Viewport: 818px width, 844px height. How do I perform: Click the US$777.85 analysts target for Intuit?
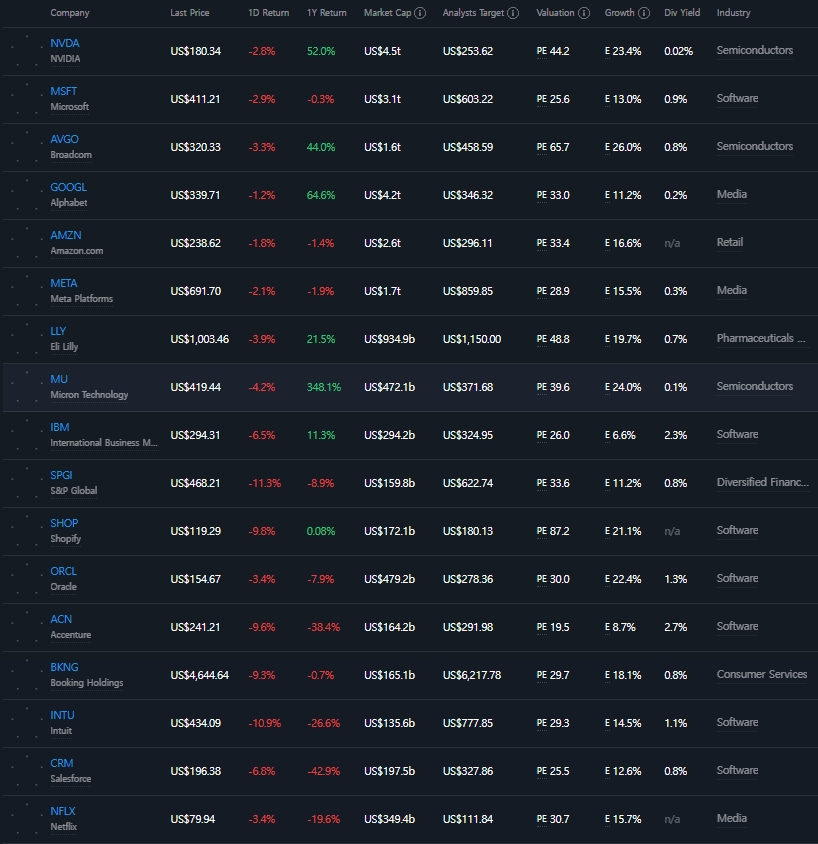(468, 723)
